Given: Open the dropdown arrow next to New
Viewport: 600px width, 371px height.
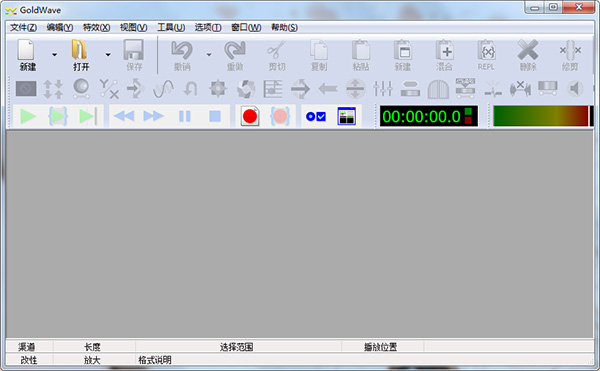Looking at the screenshot, I should pos(54,55).
